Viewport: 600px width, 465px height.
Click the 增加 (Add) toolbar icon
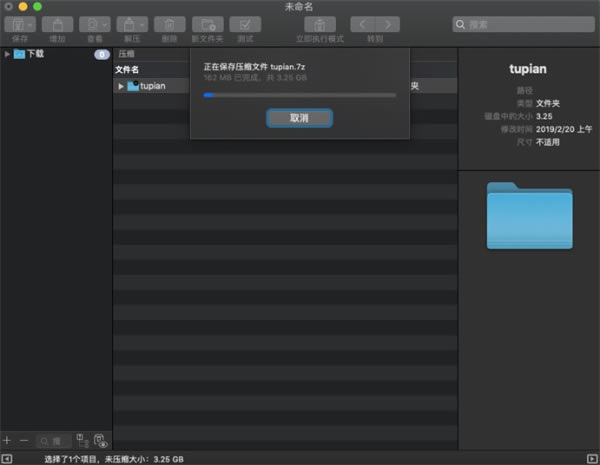[x=57, y=25]
